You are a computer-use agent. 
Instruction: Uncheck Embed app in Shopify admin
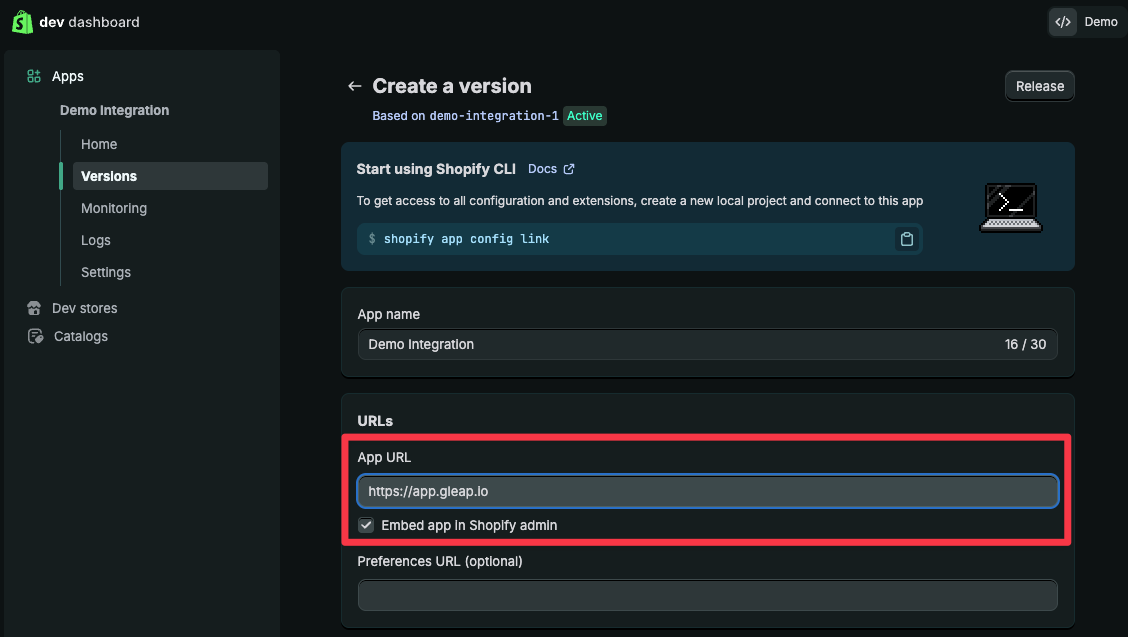pos(366,525)
